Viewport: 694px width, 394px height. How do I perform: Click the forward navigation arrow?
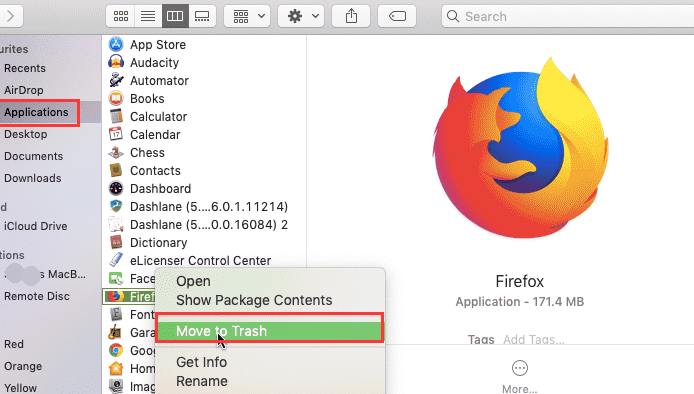11,16
